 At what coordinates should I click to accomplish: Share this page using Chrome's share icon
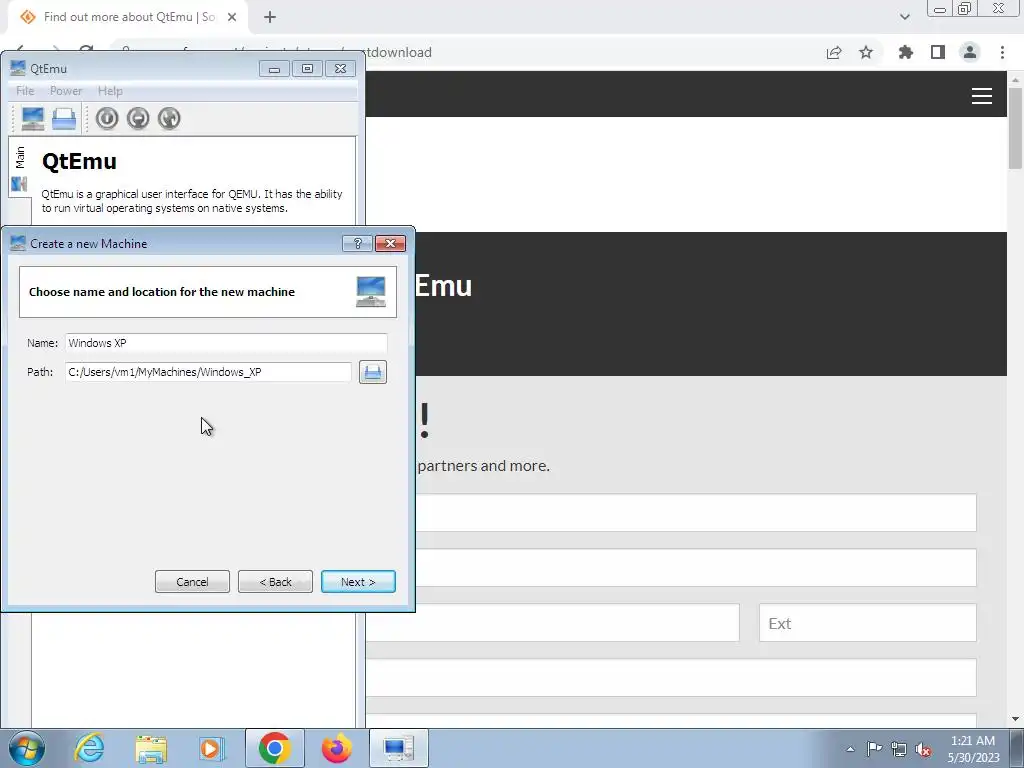[834, 52]
